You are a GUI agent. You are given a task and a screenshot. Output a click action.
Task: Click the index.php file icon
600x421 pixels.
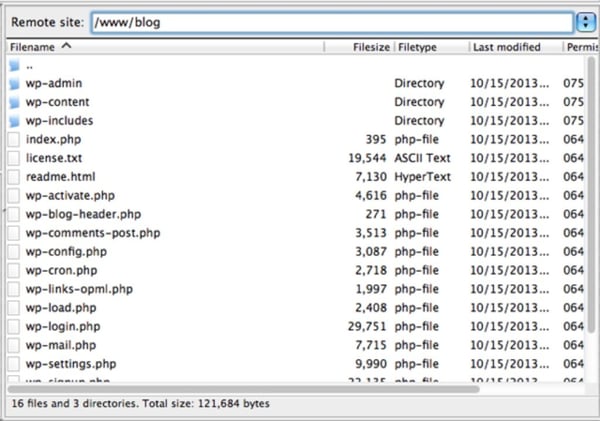pyautogui.click(x=14, y=140)
